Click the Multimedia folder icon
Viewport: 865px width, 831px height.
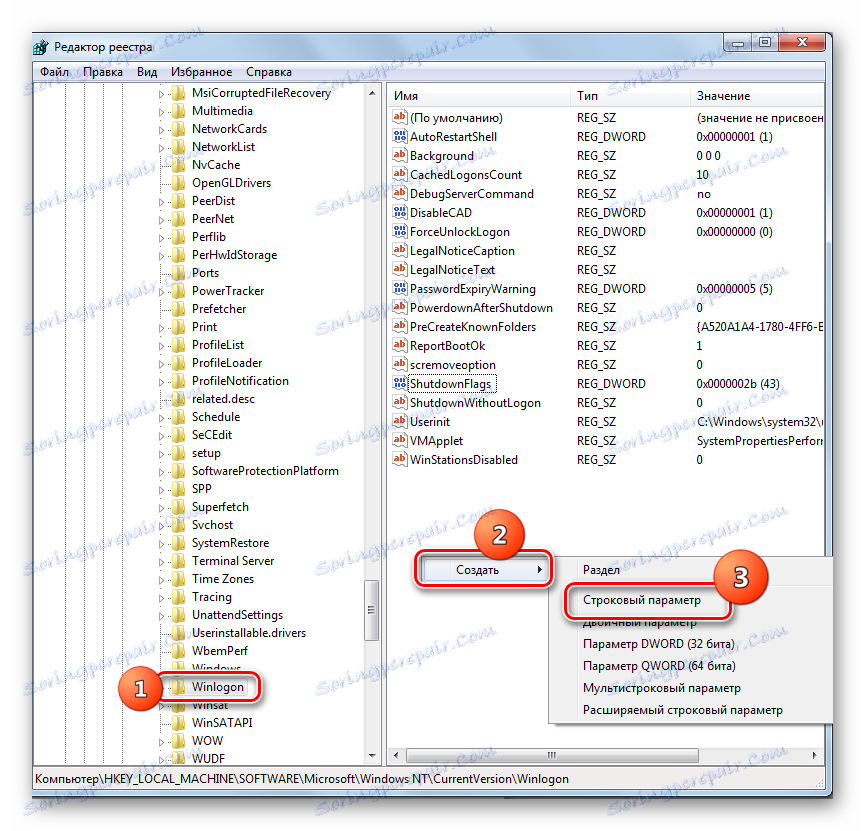[178, 111]
